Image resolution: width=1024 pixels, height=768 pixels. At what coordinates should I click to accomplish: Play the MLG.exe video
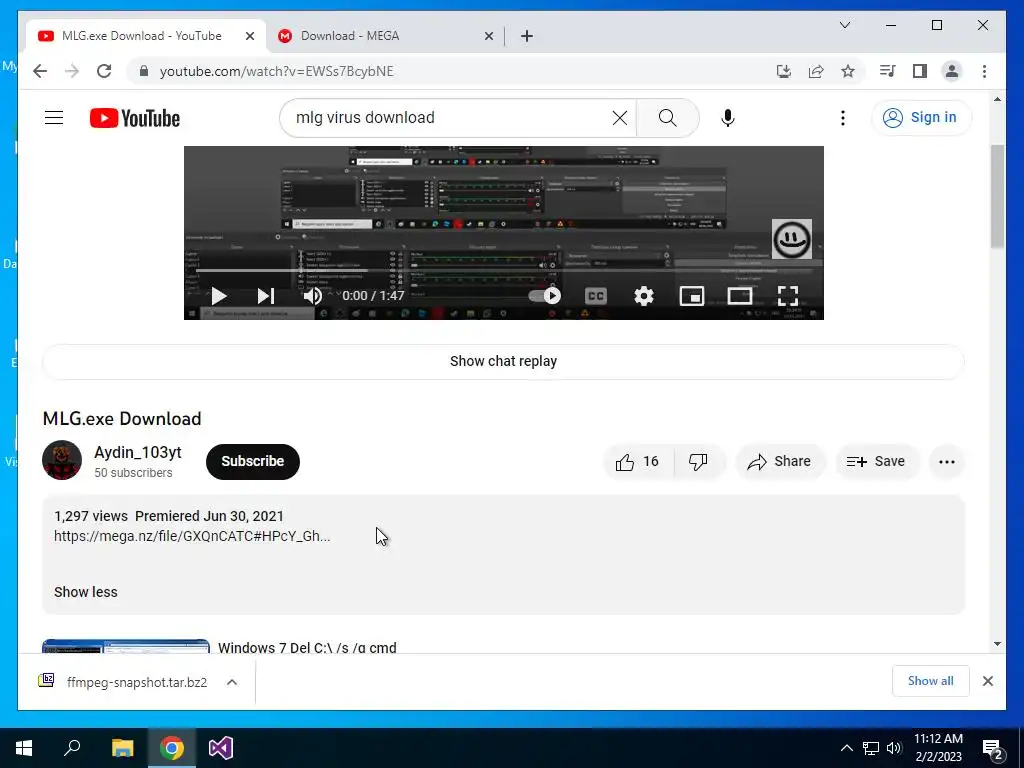click(x=219, y=296)
